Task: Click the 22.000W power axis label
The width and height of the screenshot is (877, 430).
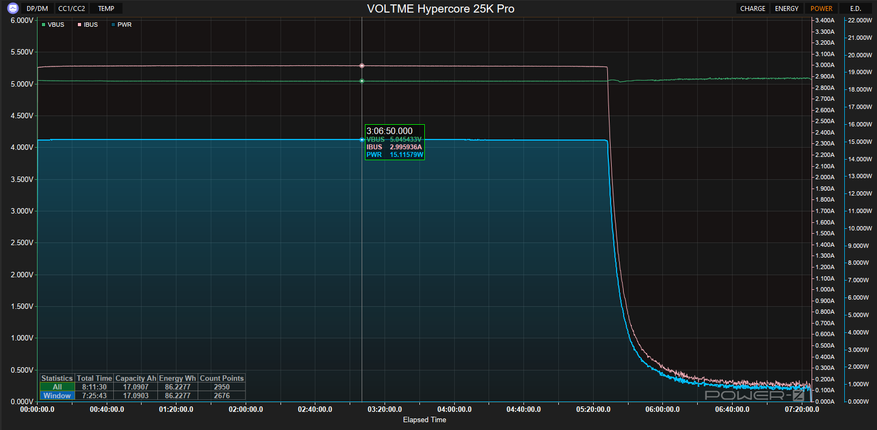Action: 860,20
